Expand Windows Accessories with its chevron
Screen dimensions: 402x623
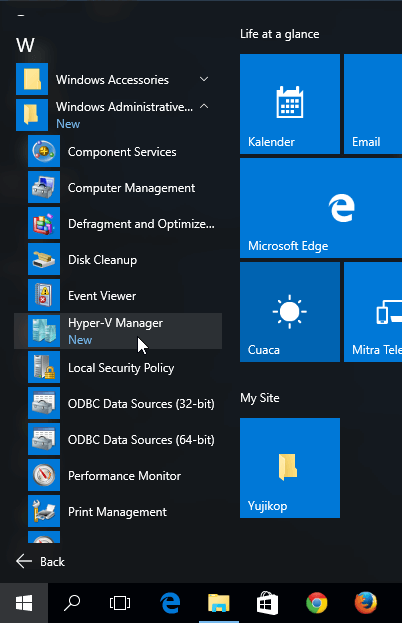point(204,79)
